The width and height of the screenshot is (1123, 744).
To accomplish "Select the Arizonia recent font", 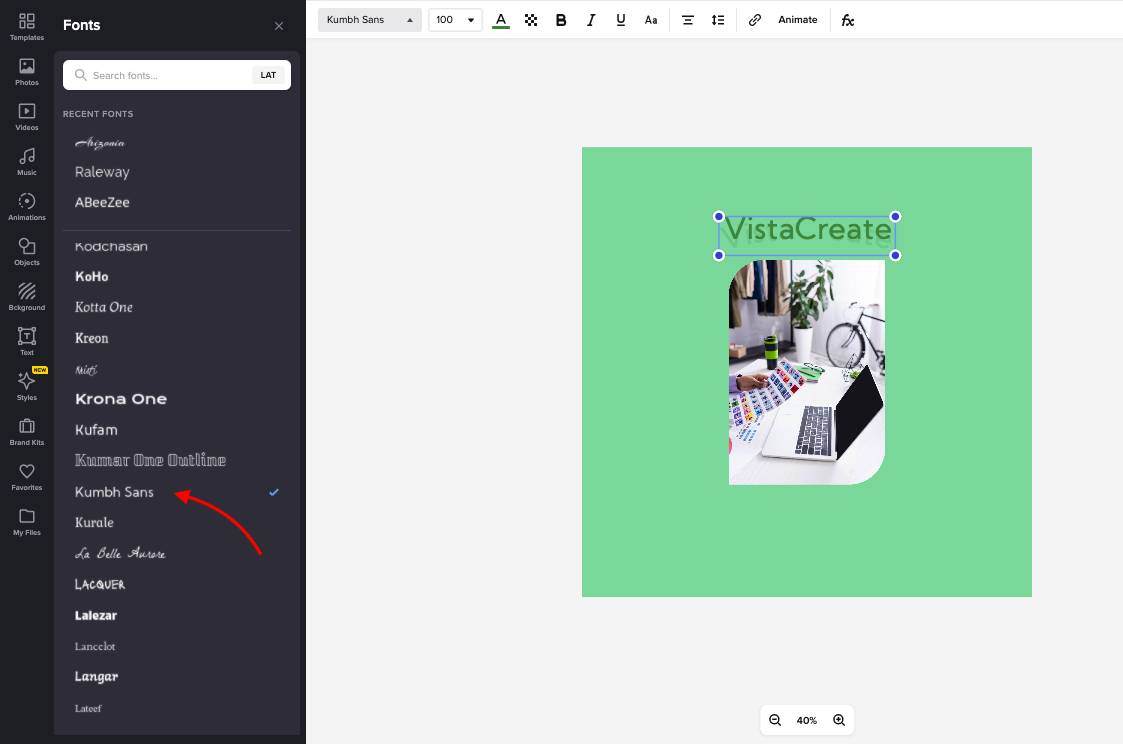I will (x=100, y=142).
